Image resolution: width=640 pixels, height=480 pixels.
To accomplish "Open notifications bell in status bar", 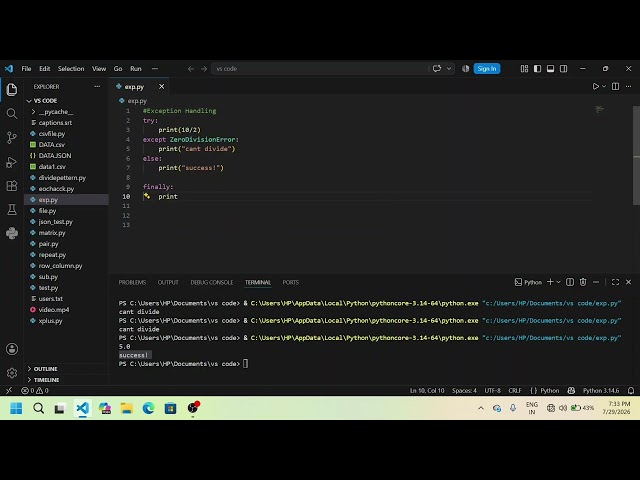I will point(631,391).
